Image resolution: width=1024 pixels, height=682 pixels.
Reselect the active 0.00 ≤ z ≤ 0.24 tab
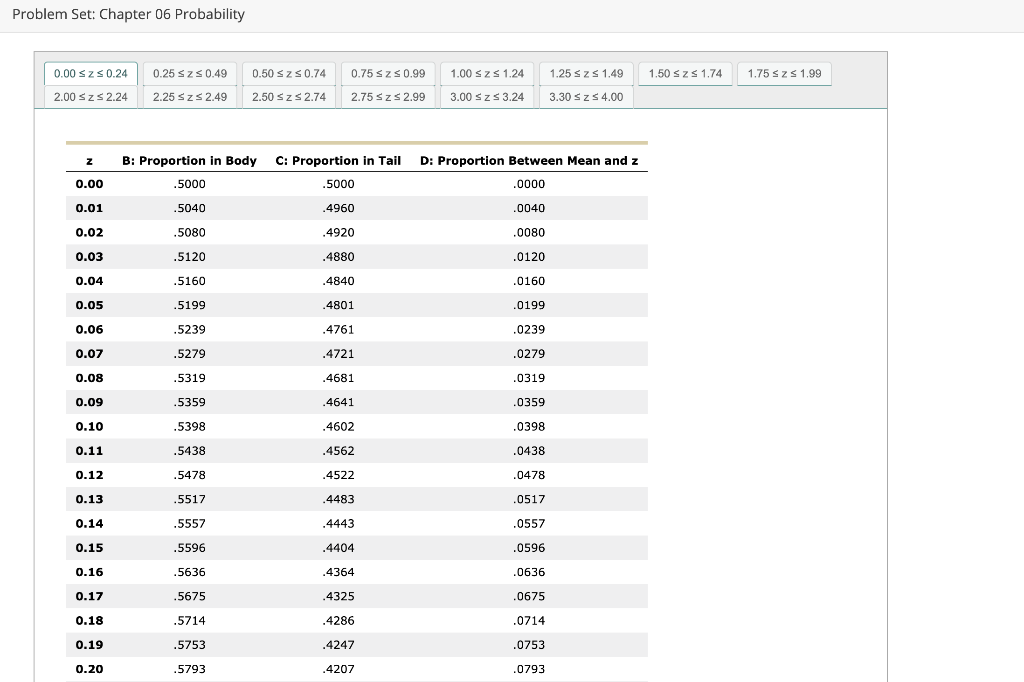(90, 73)
